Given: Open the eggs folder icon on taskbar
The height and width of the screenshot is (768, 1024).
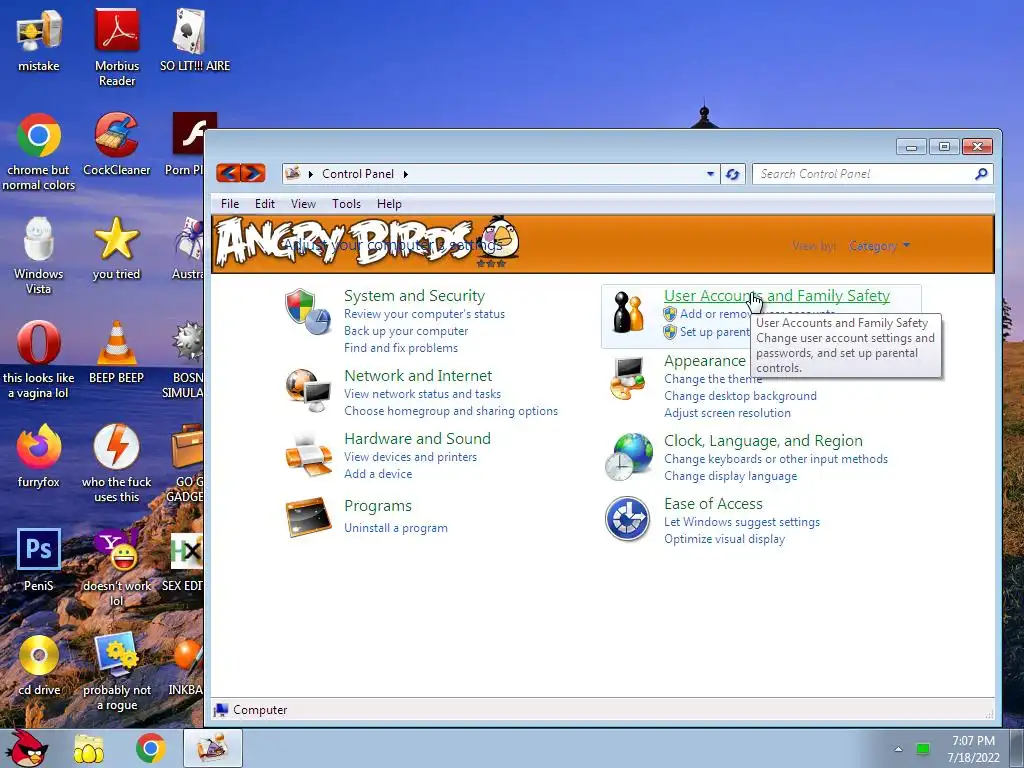Looking at the screenshot, I should [x=88, y=749].
